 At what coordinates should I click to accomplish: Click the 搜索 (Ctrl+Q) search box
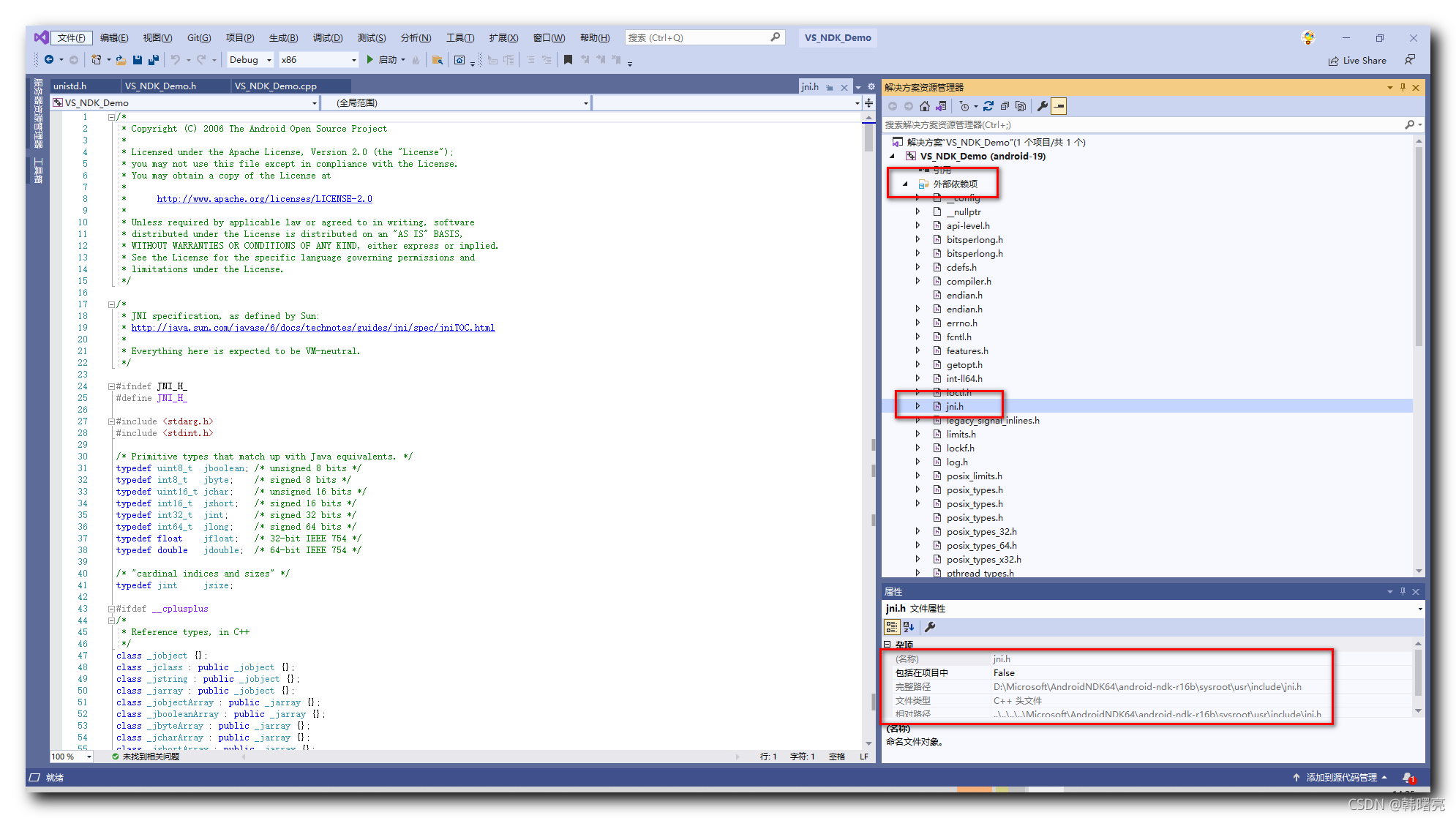tap(699, 38)
